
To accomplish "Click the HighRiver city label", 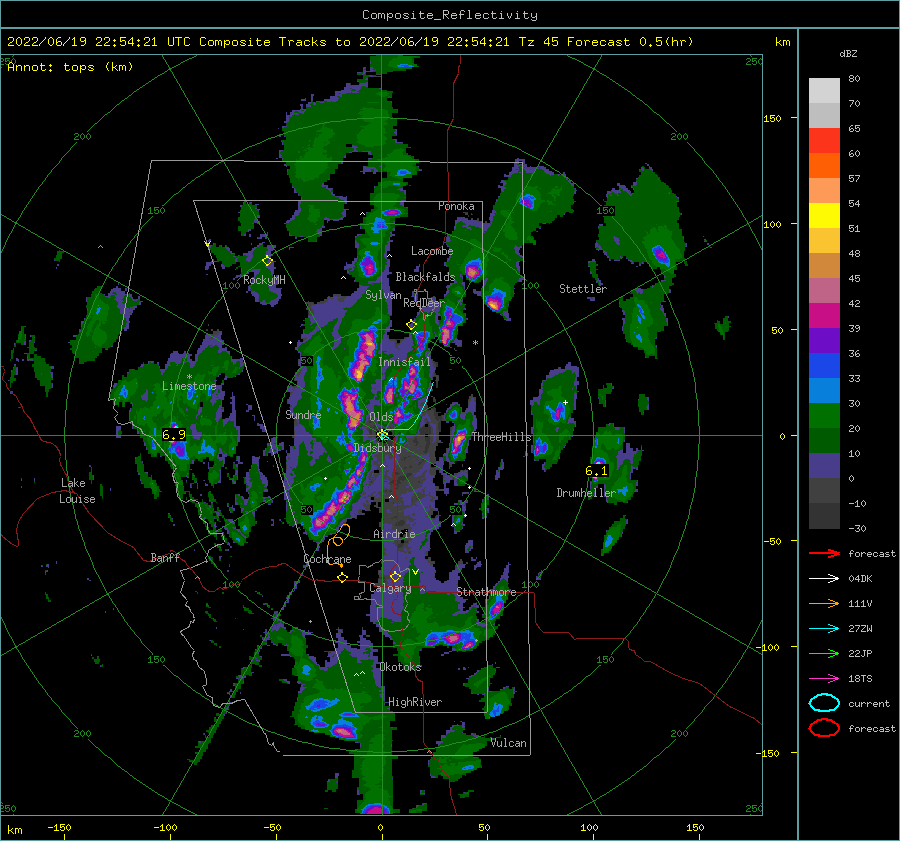I will pyautogui.click(x=415, y=702).
